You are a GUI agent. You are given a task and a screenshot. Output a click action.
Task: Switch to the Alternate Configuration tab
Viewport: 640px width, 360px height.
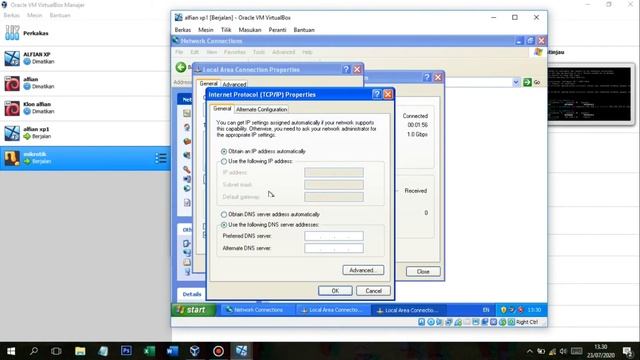(x=262, y=109)
